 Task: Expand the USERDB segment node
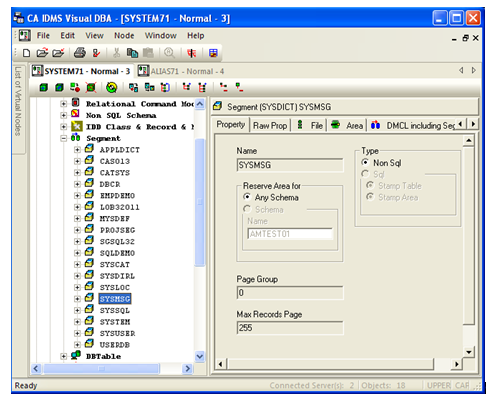[x=77, y=345]
